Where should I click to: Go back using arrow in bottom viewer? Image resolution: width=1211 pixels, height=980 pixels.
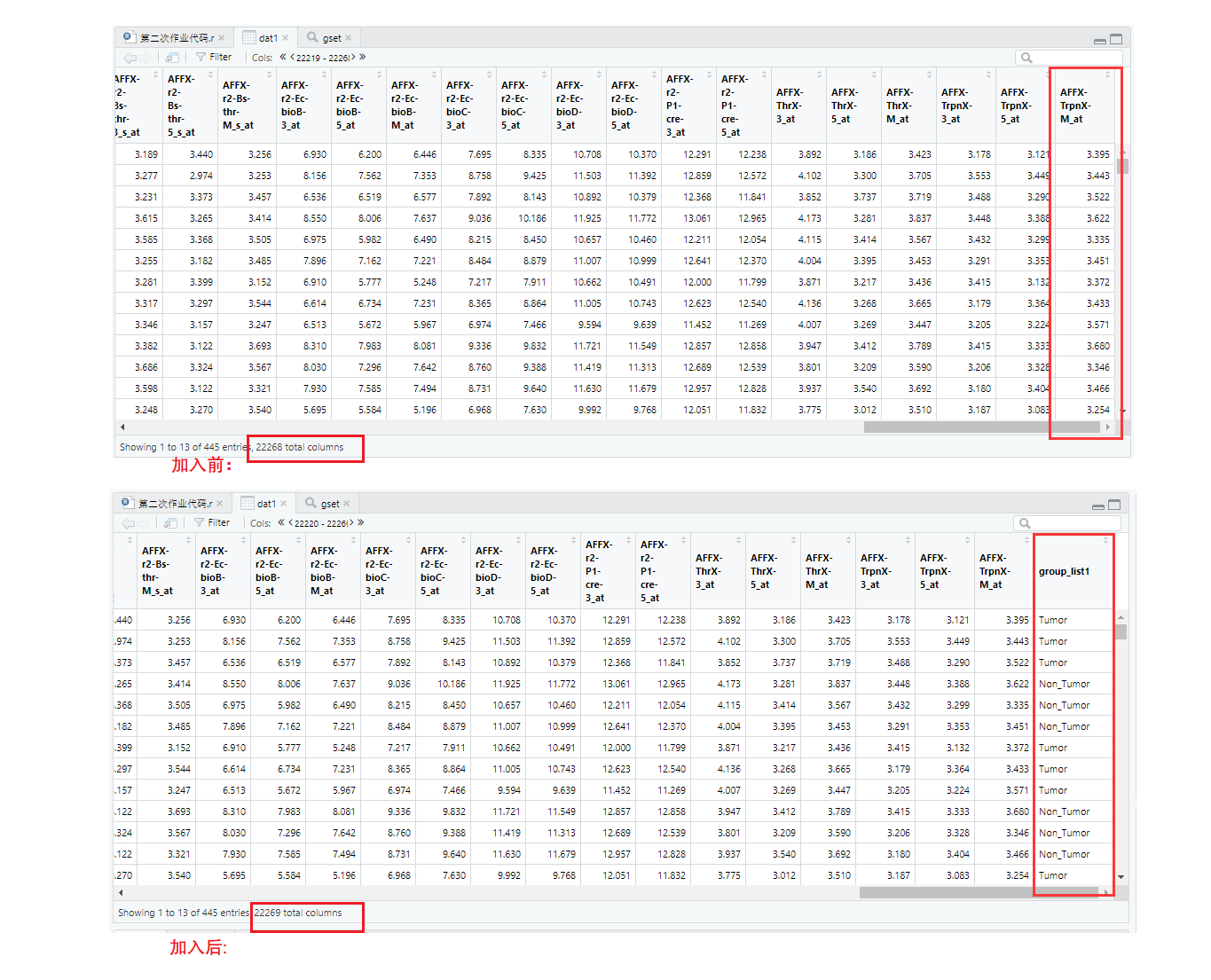pyautogui.click(x=128, y=523)
